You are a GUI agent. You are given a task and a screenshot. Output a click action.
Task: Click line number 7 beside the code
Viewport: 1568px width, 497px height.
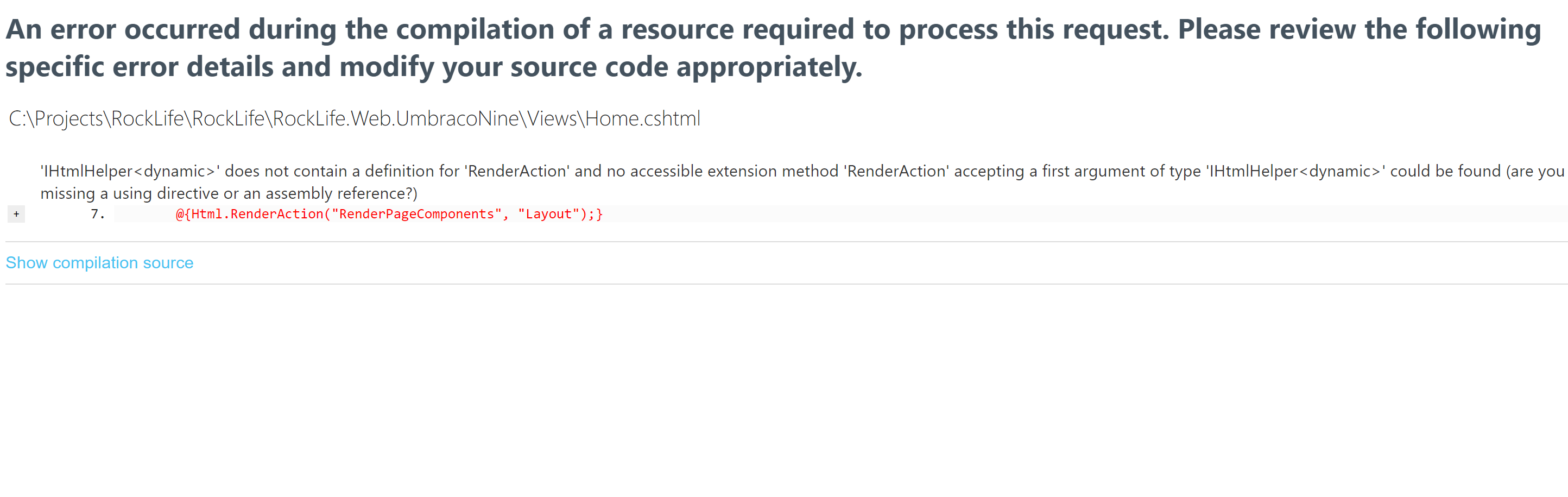click(97, 214)
